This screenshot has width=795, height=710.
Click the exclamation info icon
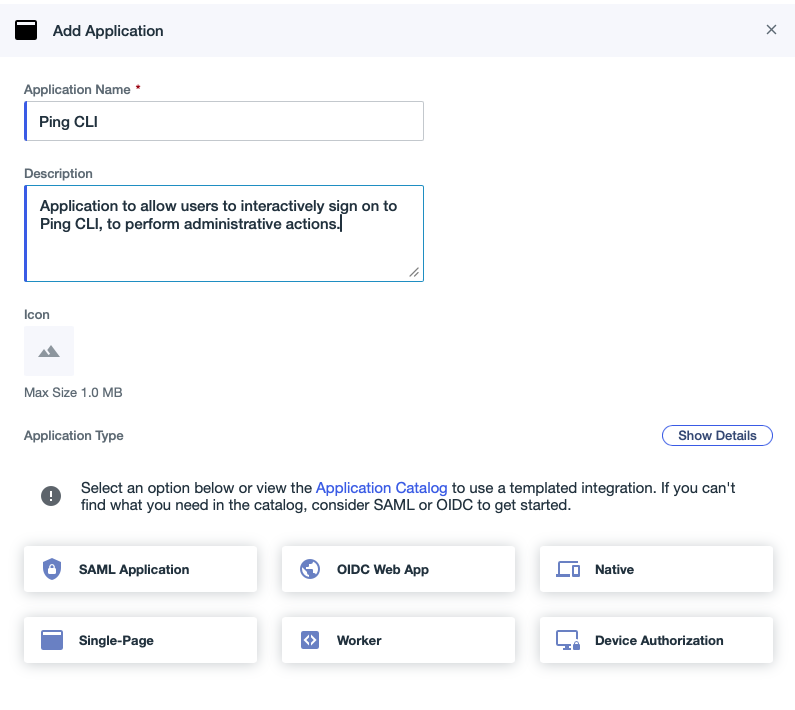(x=51, y=496)
